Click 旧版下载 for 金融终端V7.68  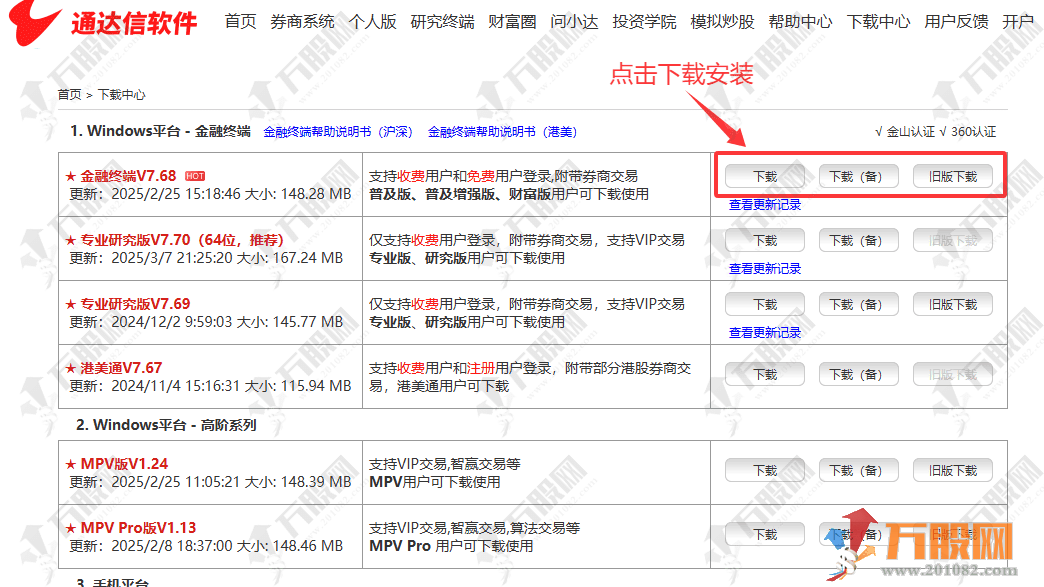coord(953,176)
